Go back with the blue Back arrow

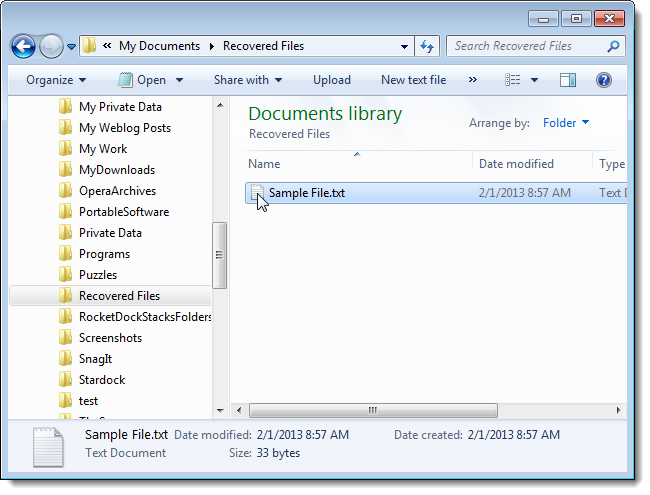point(23,46)
